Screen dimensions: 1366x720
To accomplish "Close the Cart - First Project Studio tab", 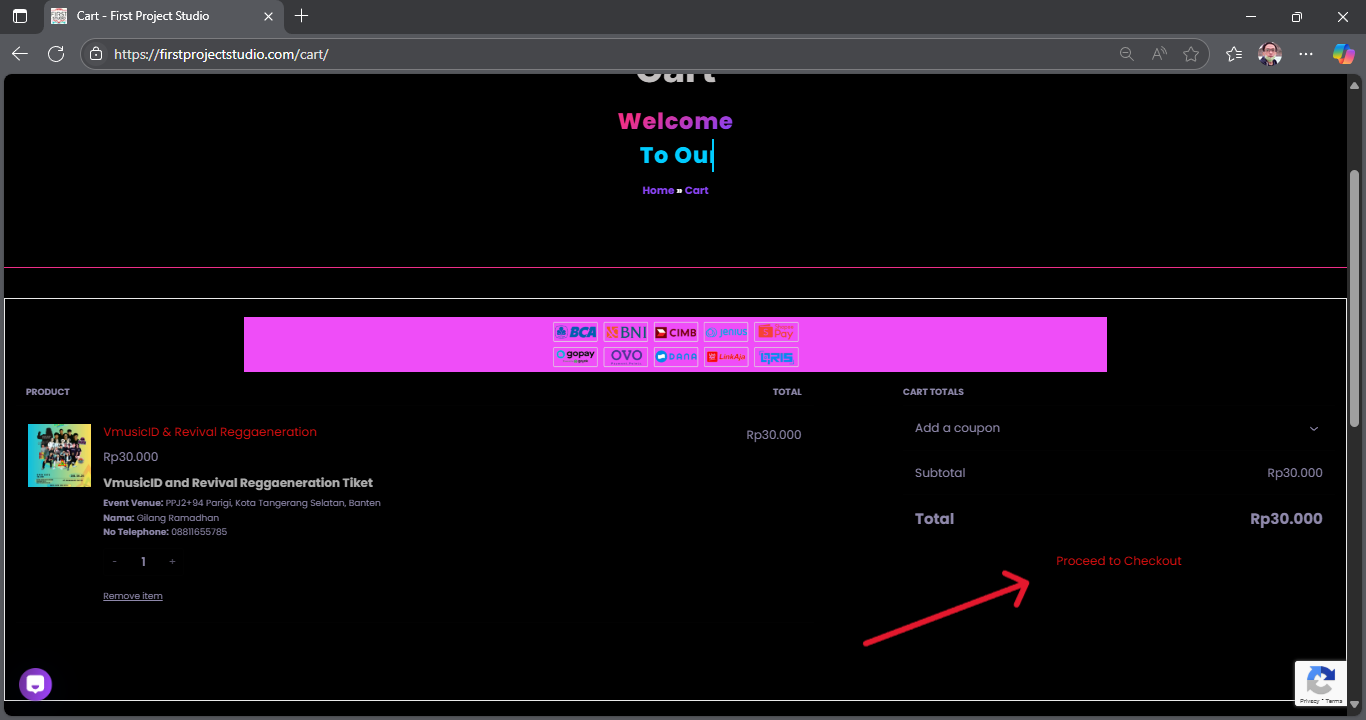I will point(268,16).
